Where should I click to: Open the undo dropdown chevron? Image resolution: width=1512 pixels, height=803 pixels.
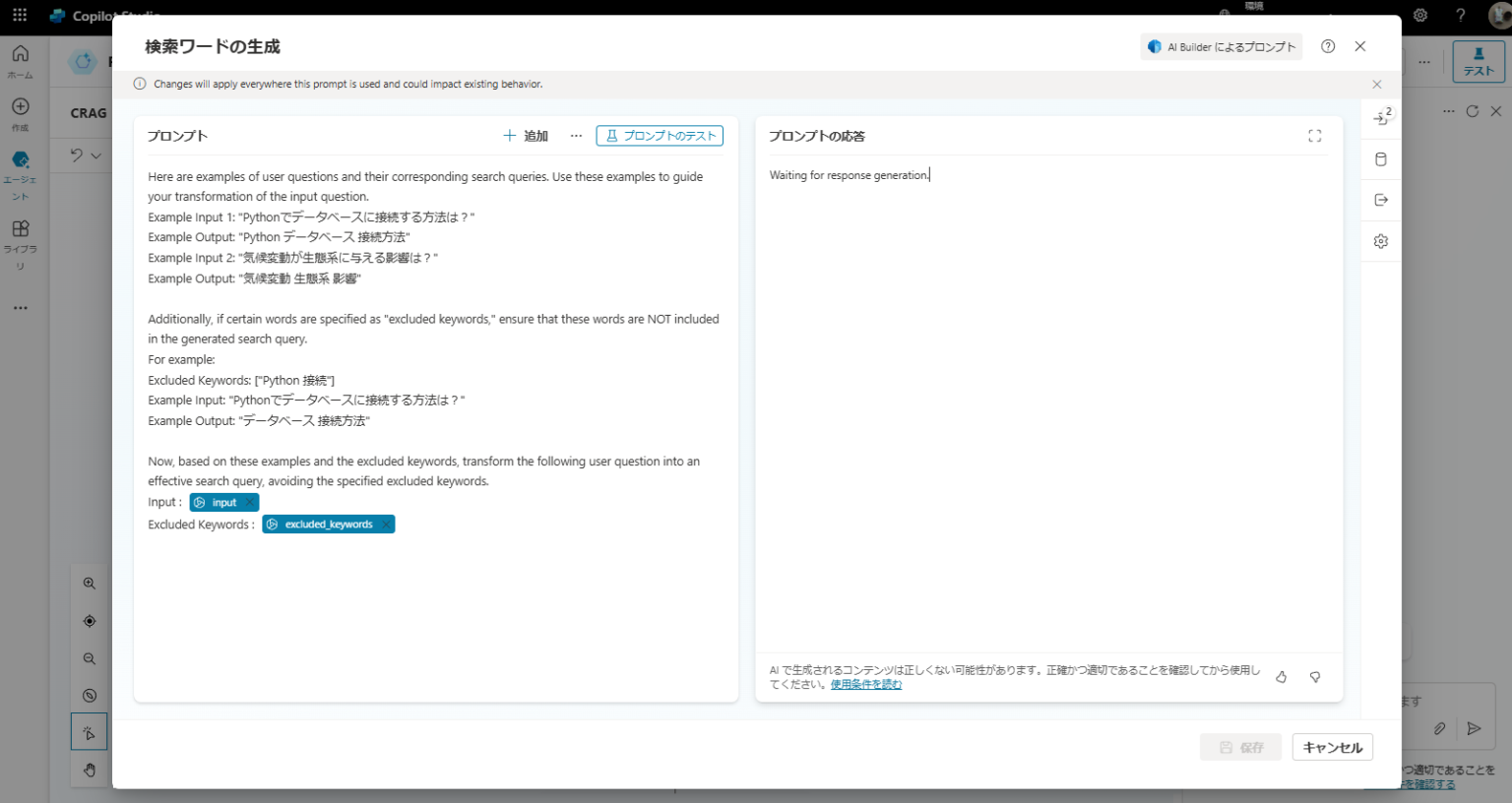pyautogui.click(x=94, y=155)
